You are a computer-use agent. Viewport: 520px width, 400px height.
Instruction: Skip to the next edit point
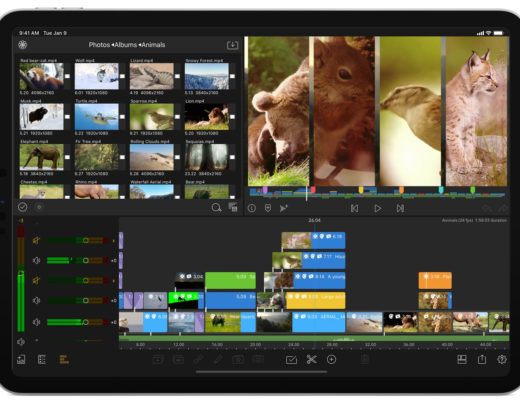400,208
